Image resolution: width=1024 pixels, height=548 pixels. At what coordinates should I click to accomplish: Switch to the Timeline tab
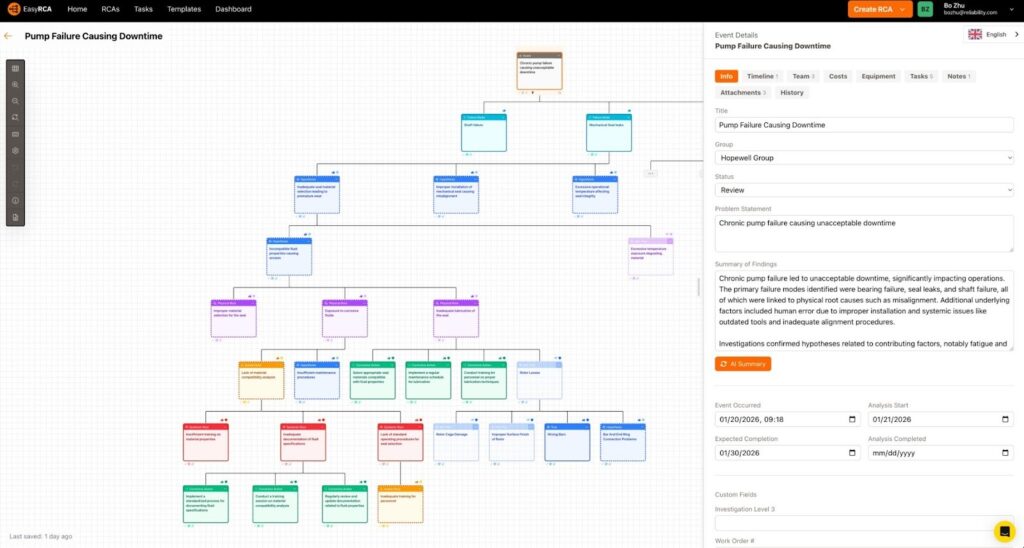click(762, 76)
